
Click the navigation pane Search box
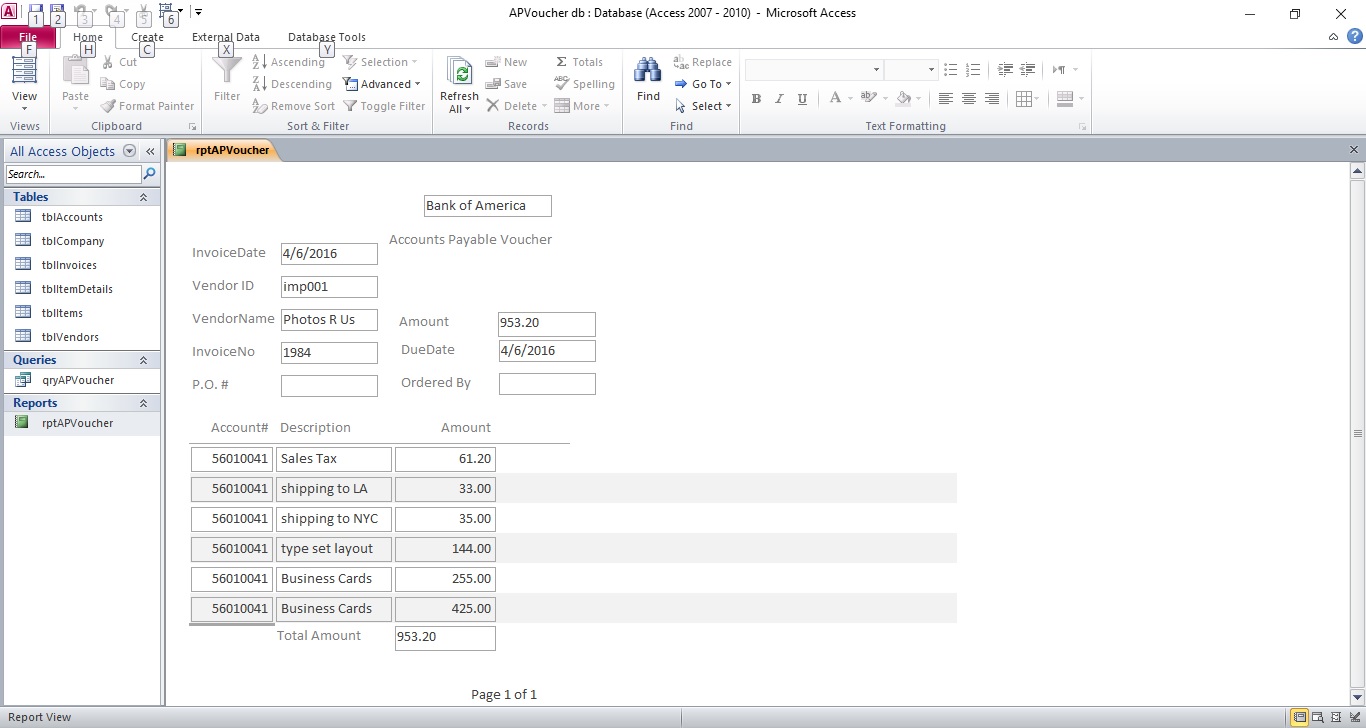(74, 174)
